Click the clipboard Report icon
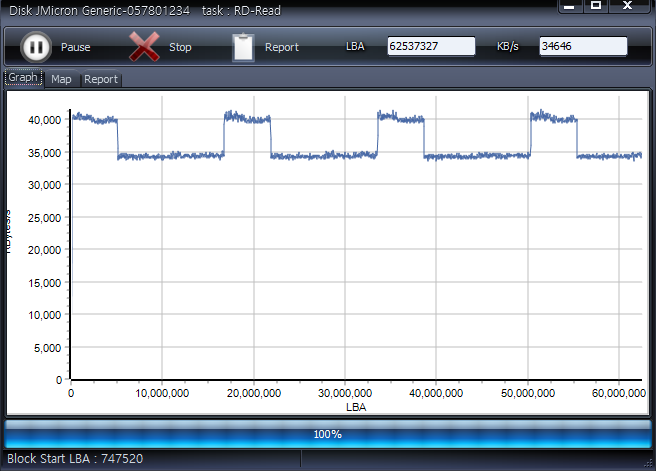Screen dimensions: 656x471 click(243, 47)
